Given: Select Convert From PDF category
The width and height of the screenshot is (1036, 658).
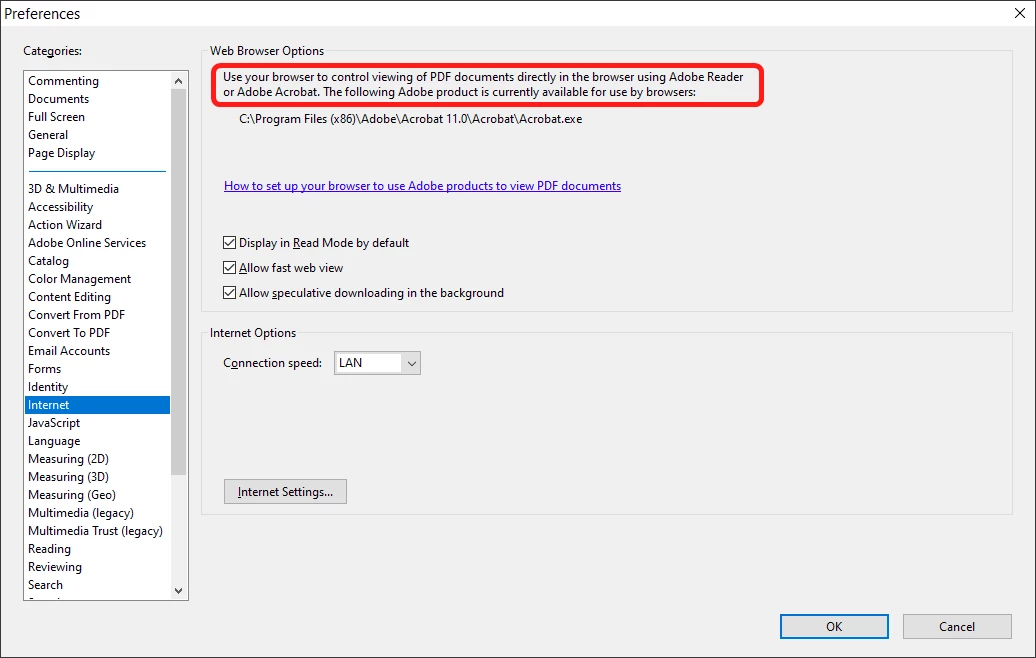Looking at the screenshot, I should (x=97, y=315).
